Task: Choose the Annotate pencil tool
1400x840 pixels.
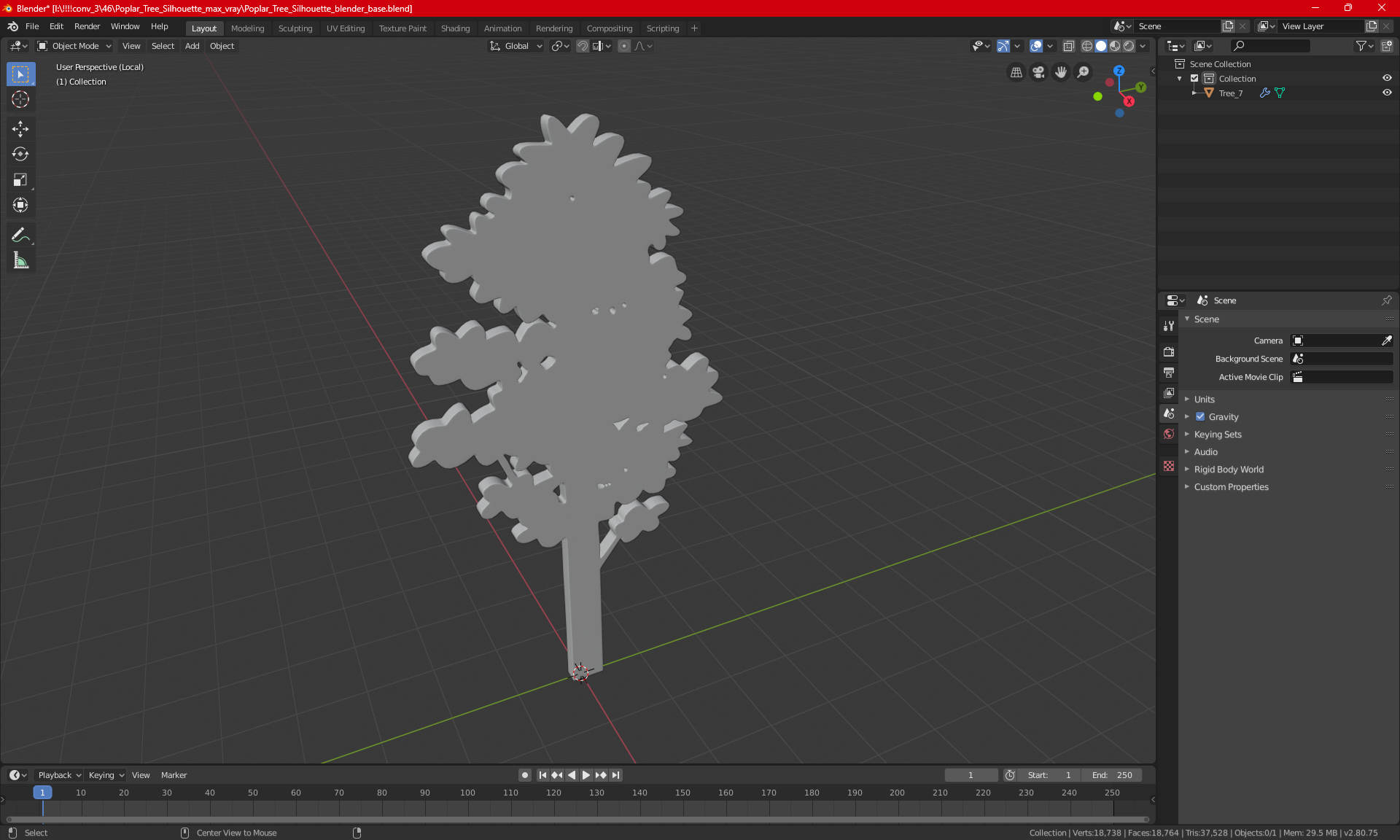Action: [20, 235]
